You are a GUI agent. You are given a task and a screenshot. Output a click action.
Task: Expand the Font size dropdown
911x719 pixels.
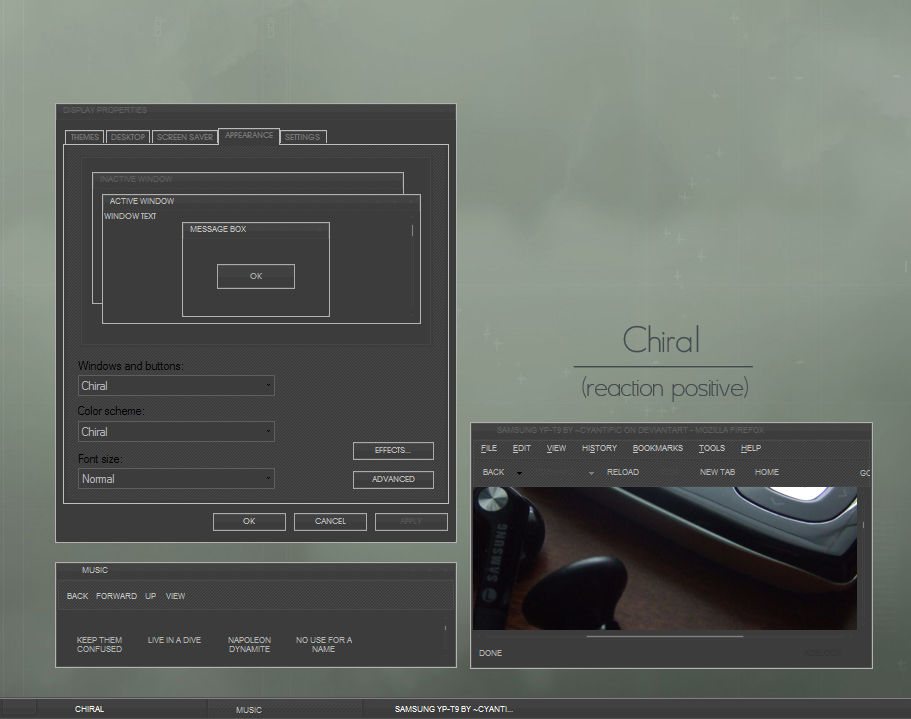(268, 478)
